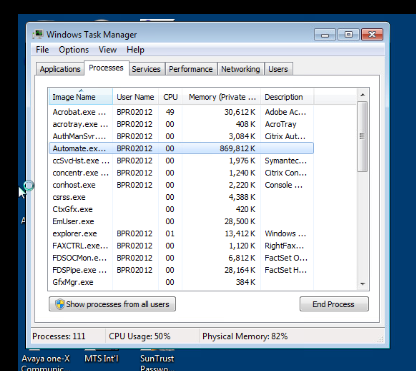Sort by the User Name column header

click(135, 97)
